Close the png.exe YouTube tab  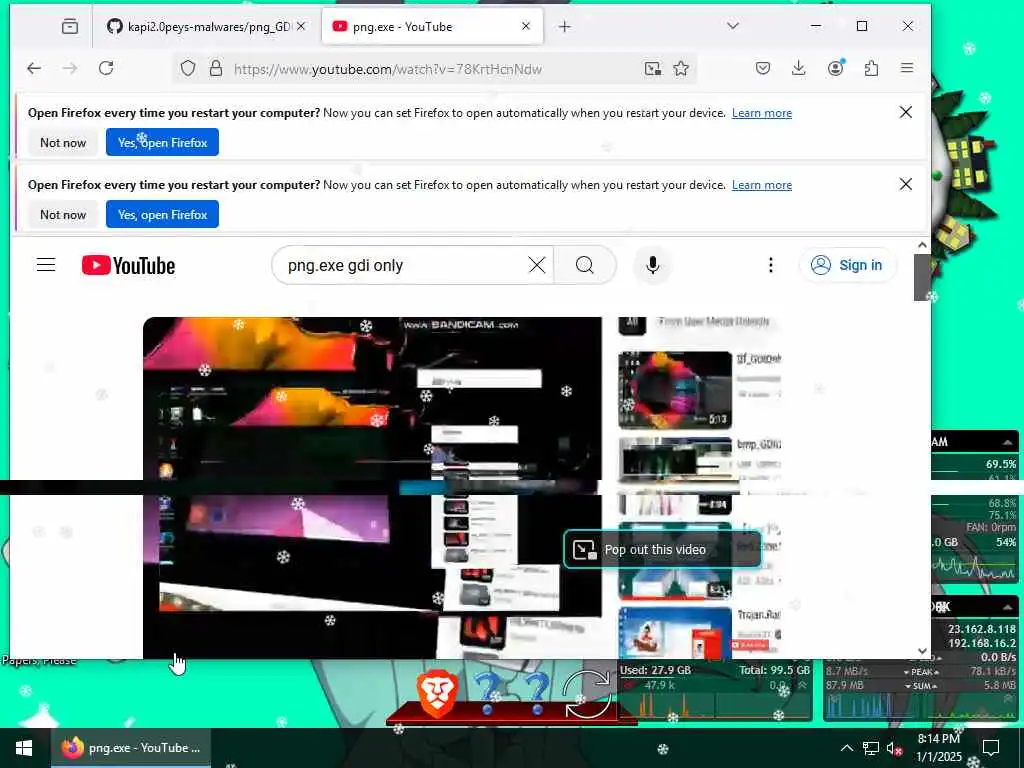pyautogui.click(x=526, y=26)
